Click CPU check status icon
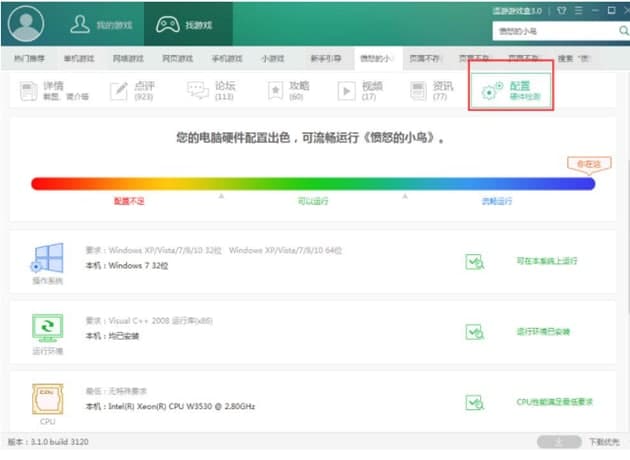This screenshot has height=460, width=630. click(474, 402)
